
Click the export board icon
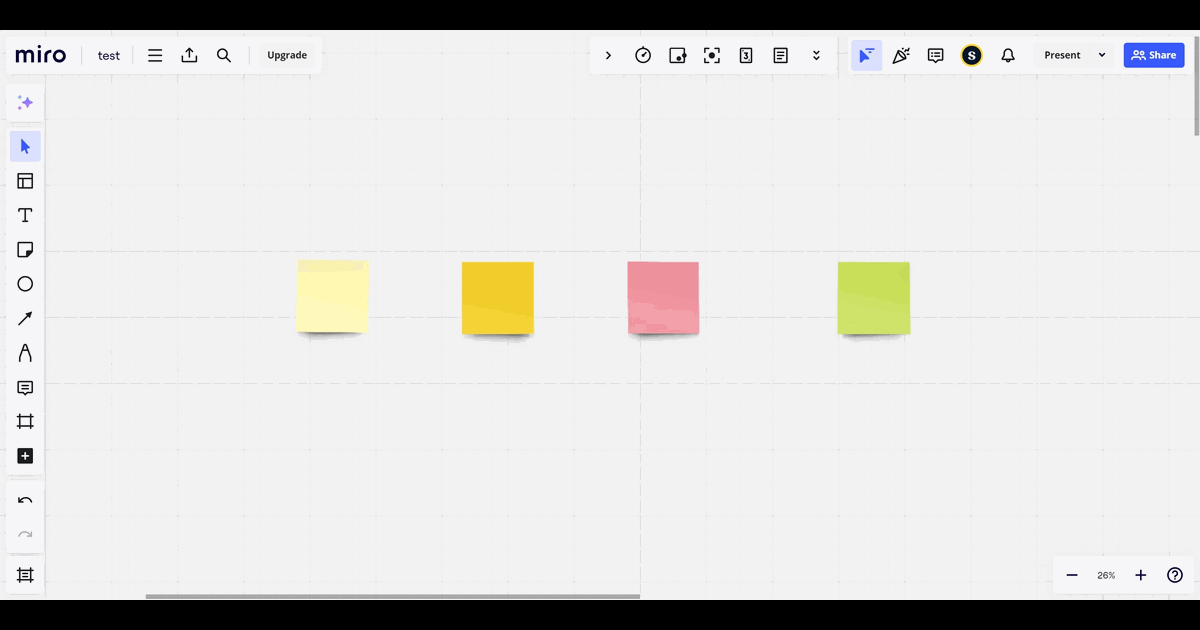coord(189,56)
